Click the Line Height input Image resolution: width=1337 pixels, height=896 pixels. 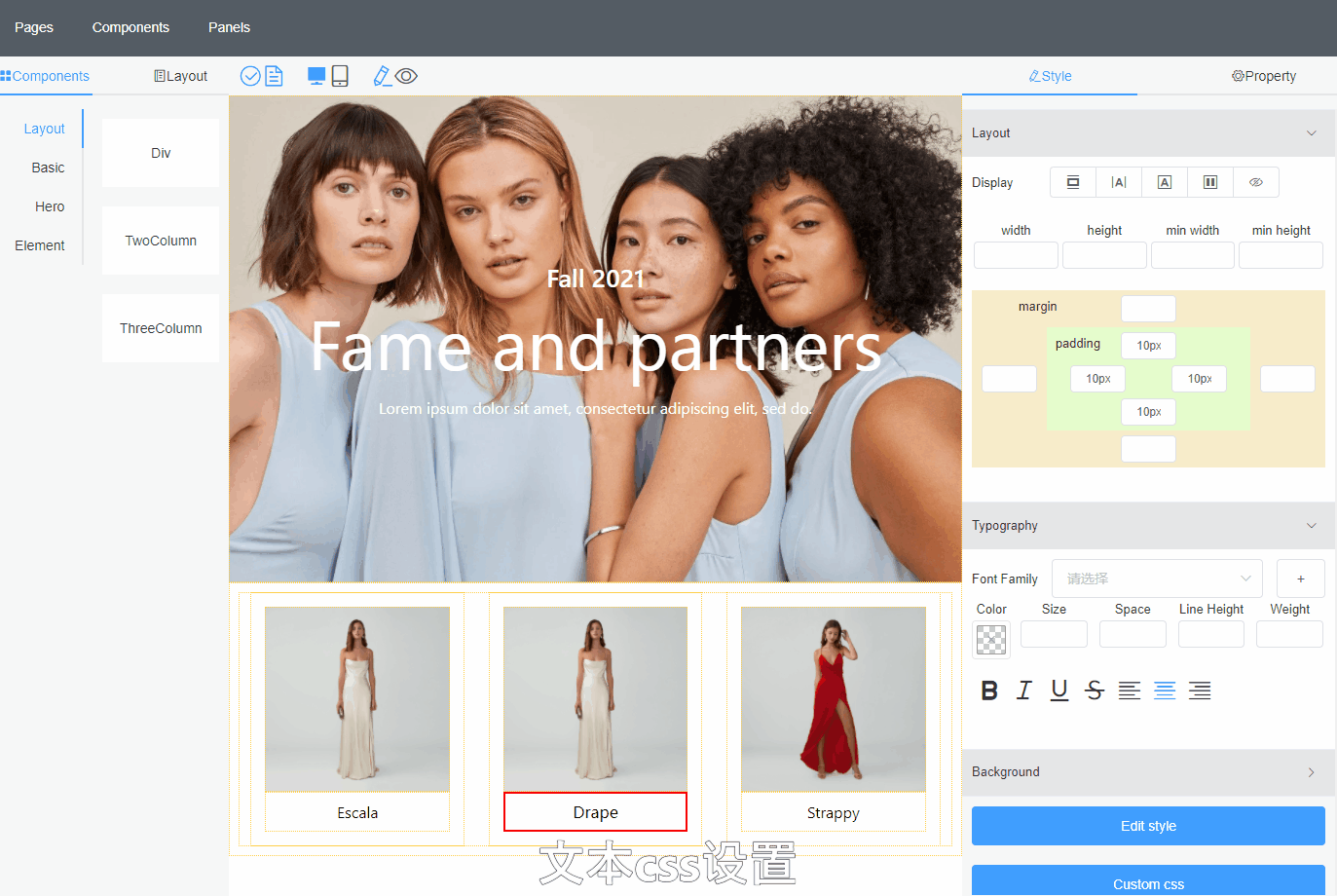coord(1211,634)
